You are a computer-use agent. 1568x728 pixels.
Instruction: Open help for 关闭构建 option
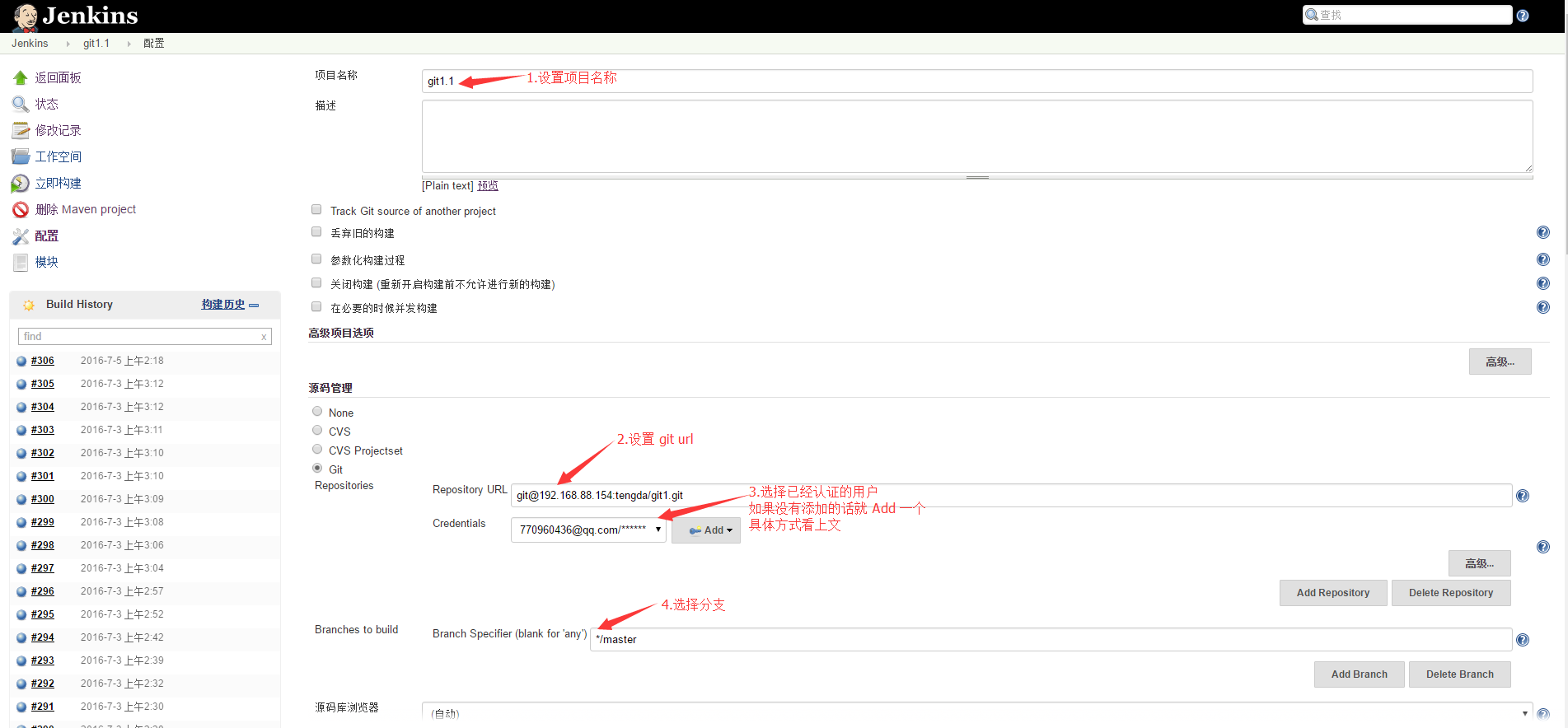tap(1543, 283)
